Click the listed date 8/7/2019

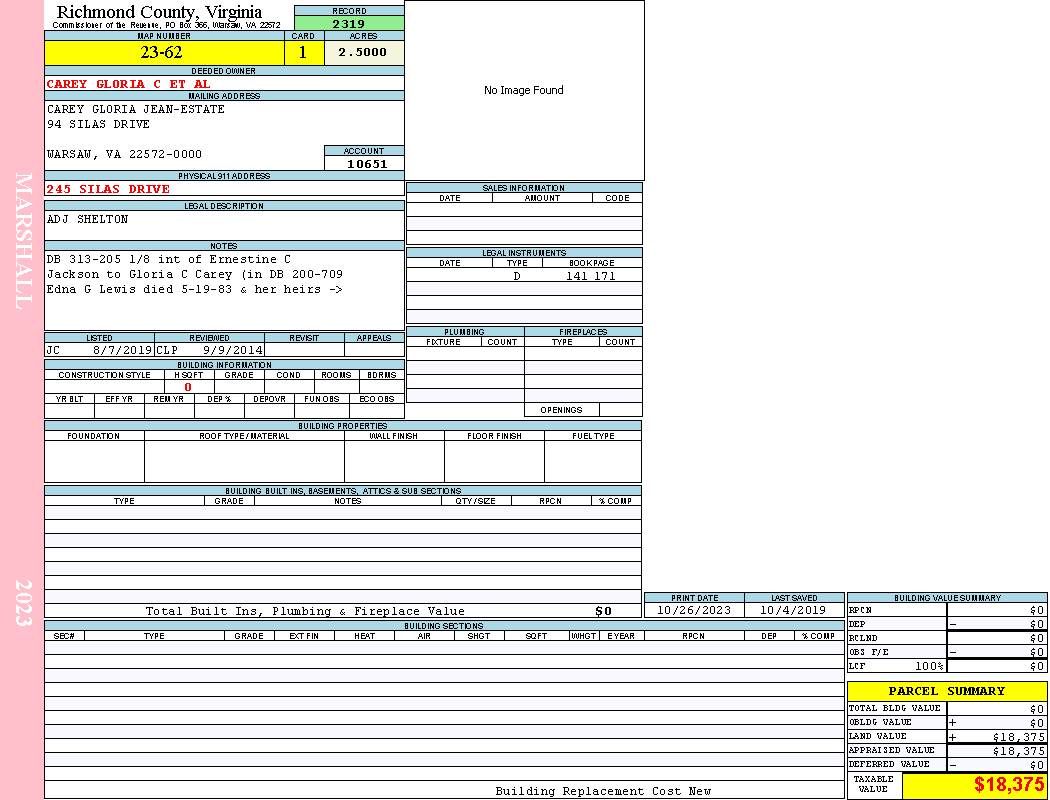pos(122,351)
